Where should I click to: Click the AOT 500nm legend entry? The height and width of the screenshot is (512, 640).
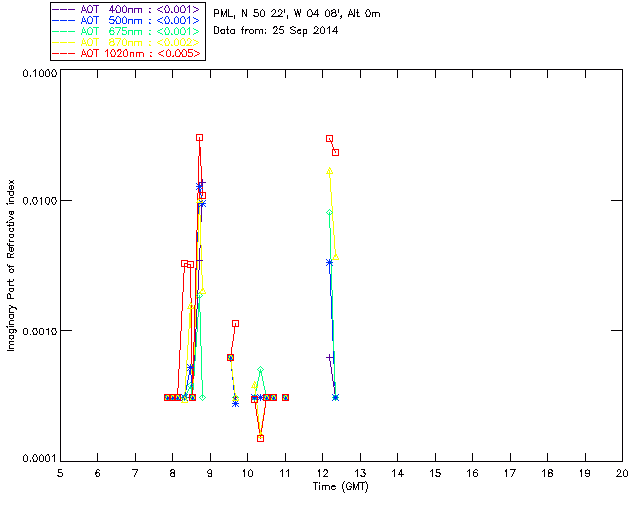(127, 20)
